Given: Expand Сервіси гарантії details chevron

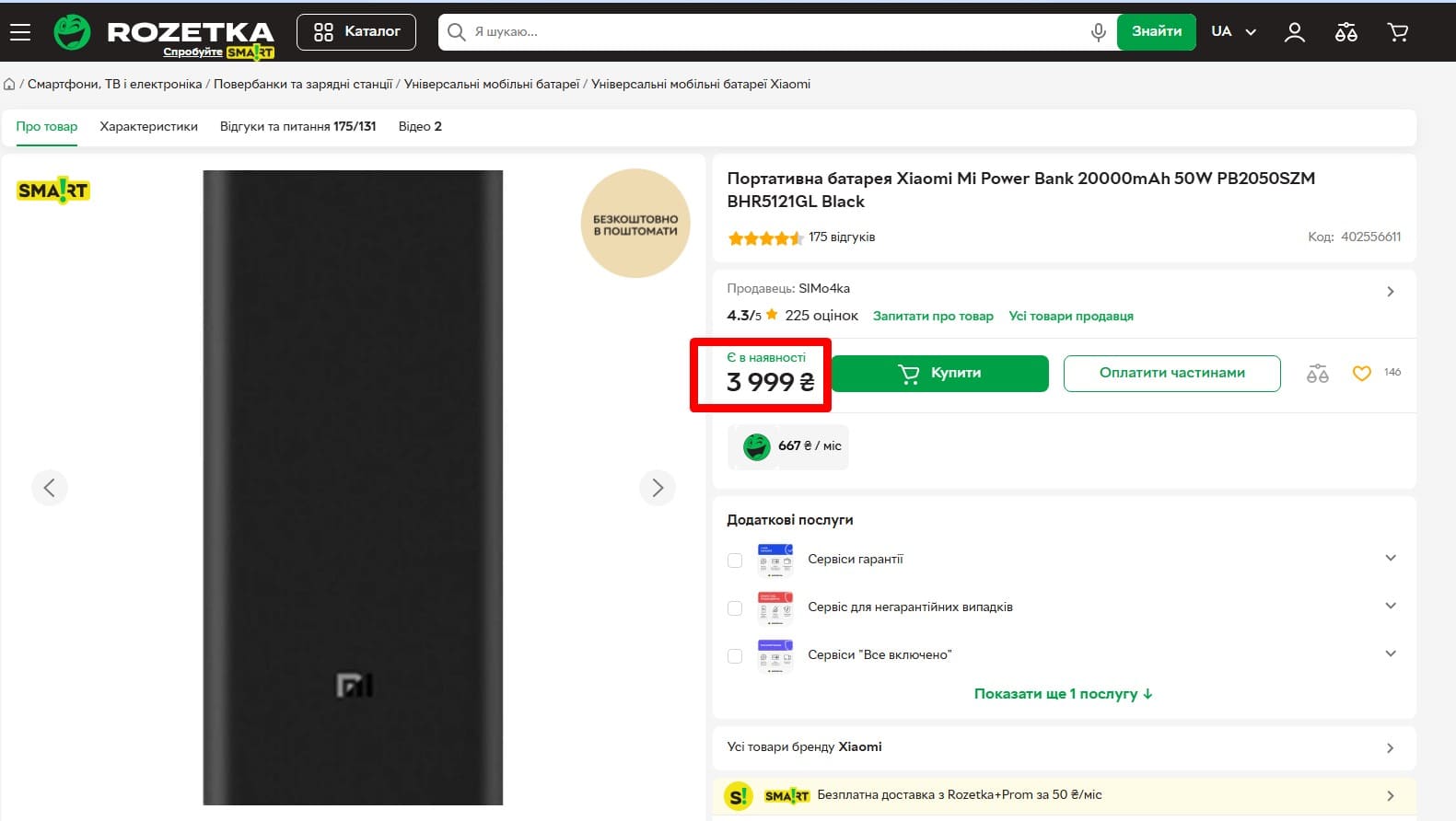Looking at the screenshot, I should (x=1390, y=558).
